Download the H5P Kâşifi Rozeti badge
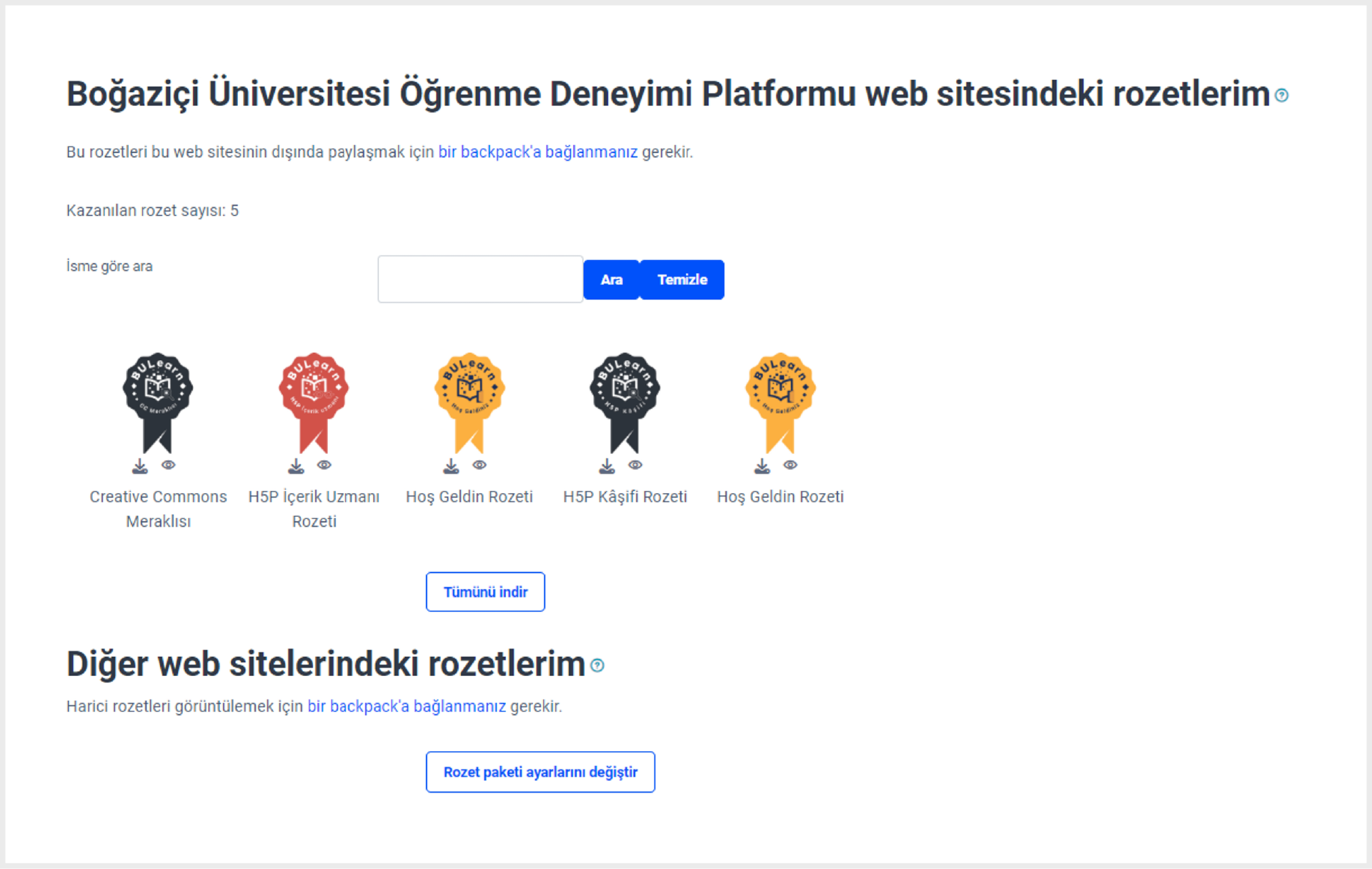 (x=607, y=466)
